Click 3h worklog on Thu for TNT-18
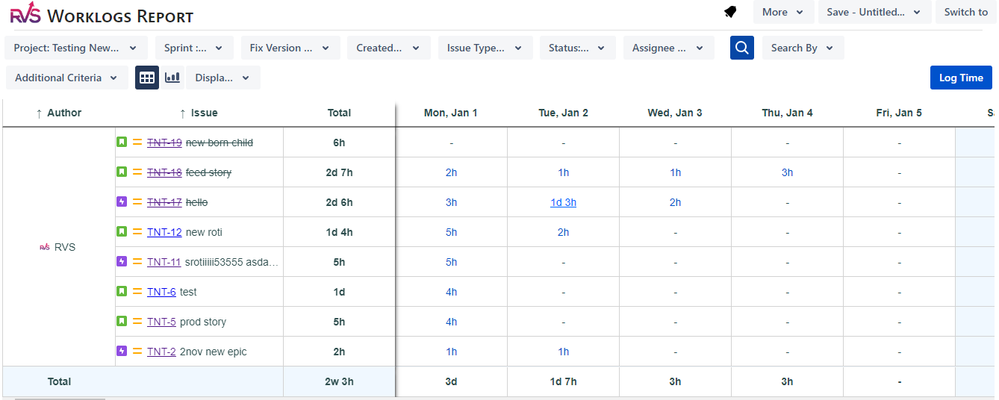 787,173
